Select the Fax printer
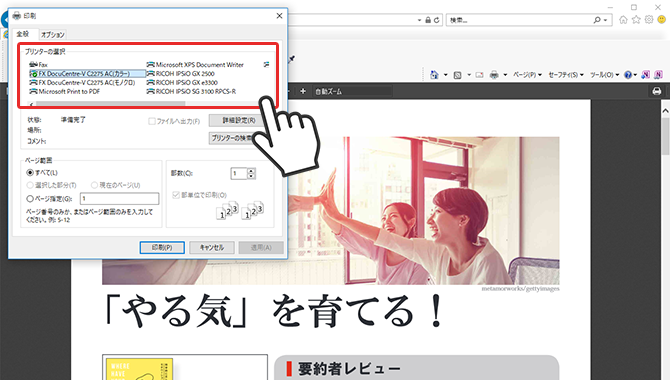 pyautogui.click(x=38, y=65)
